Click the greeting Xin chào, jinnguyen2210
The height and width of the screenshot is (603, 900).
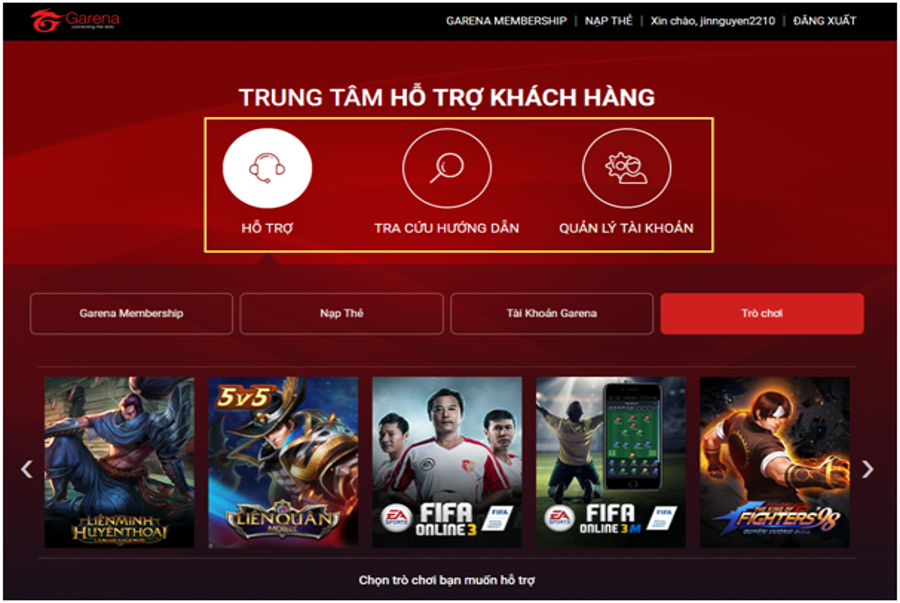click(x=712, y=21)
